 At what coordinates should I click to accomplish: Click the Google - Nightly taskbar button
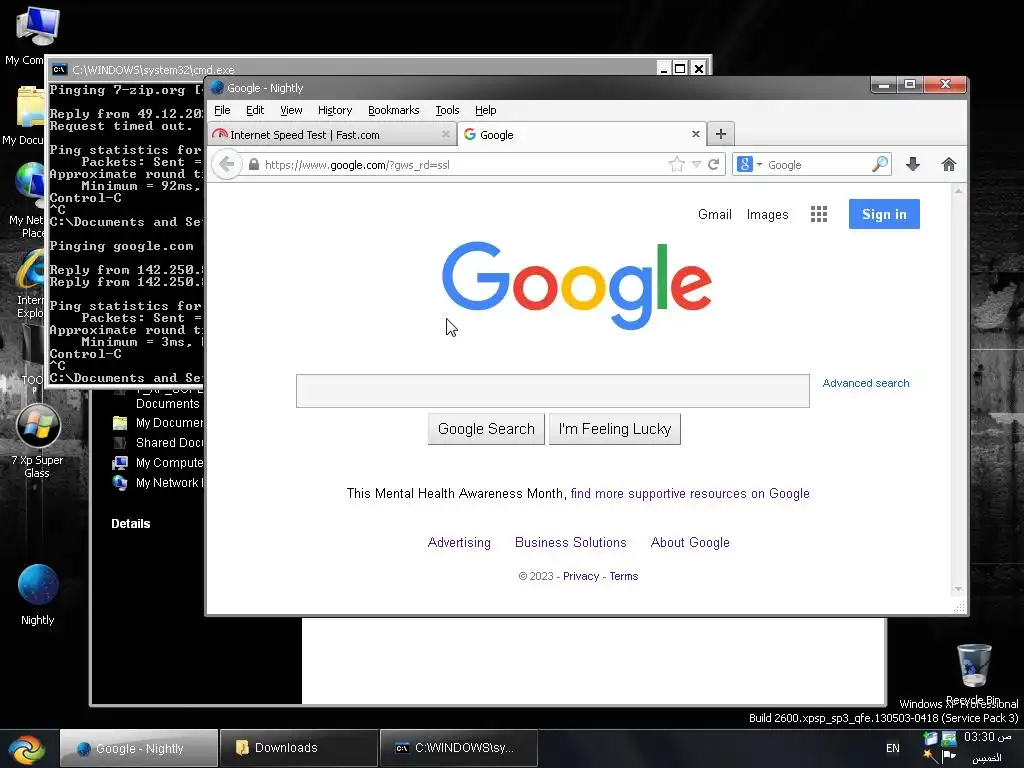coord(138,748)
